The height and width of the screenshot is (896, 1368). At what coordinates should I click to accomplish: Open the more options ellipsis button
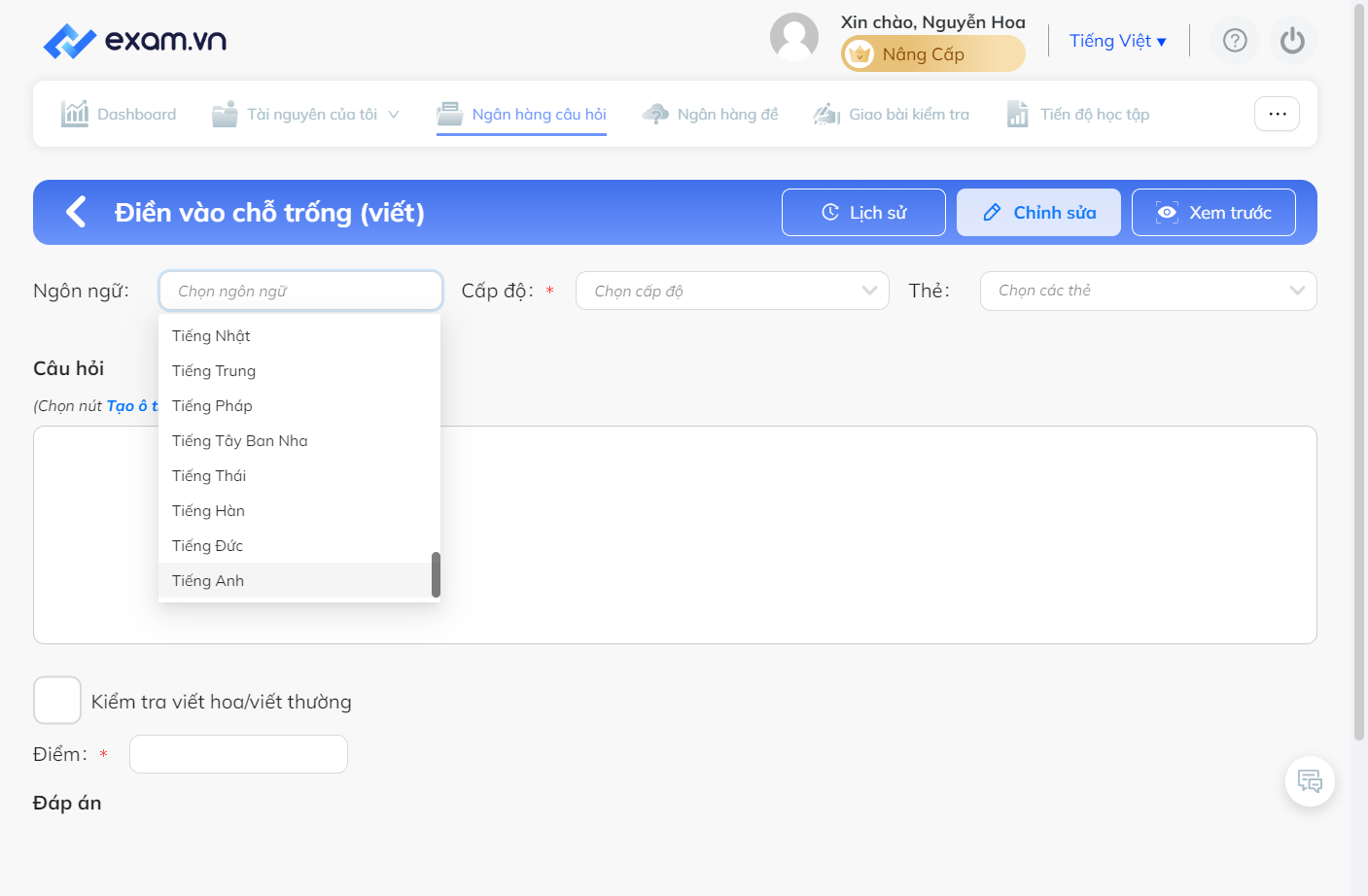1277,114
